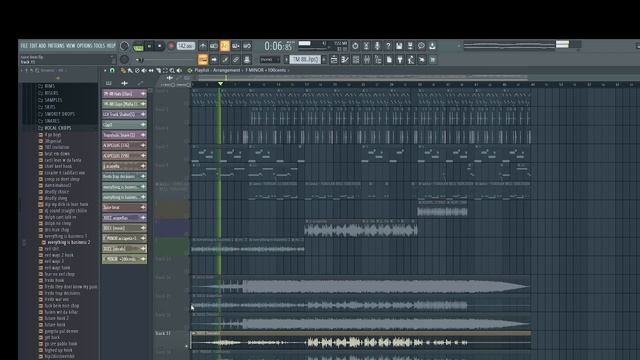Toggle wait for input before recording

[214, 46]
